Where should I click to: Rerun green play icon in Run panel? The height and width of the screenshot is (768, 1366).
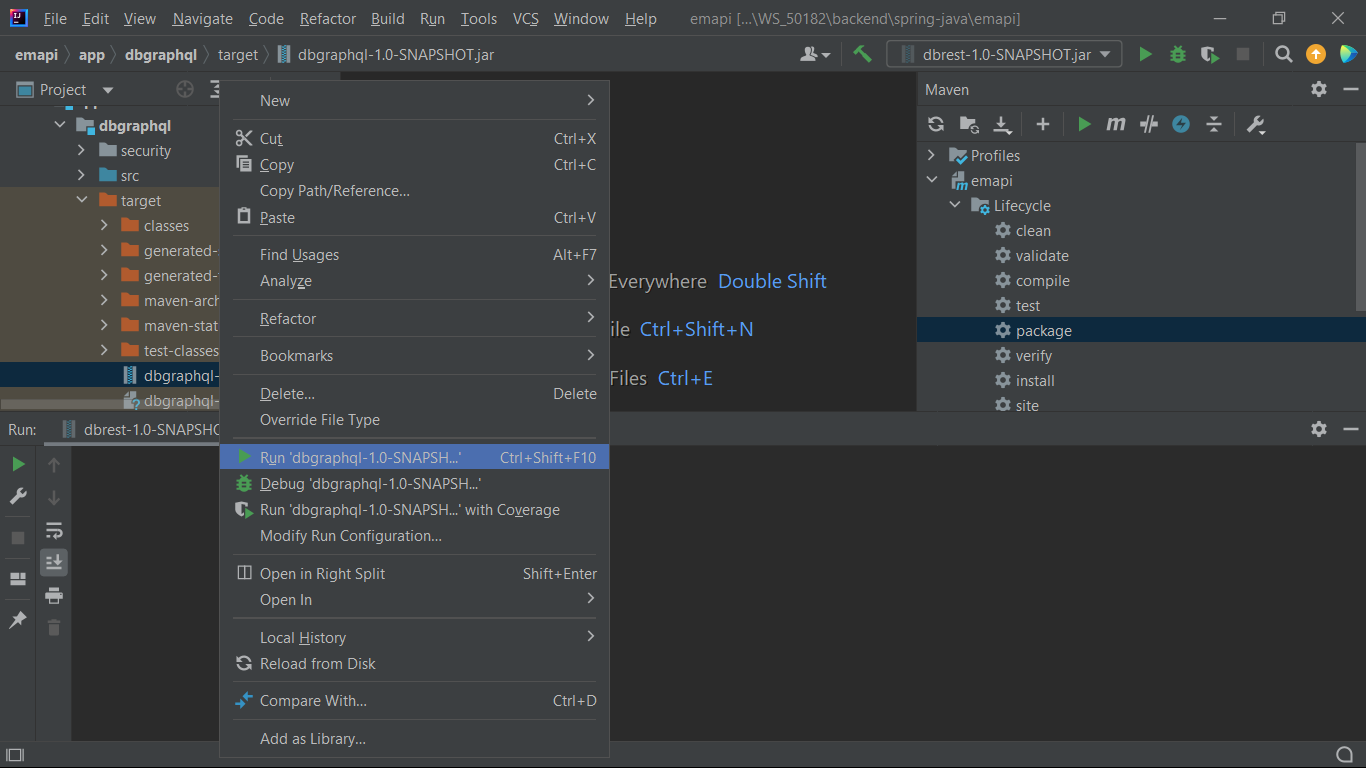tap(18, 464)
